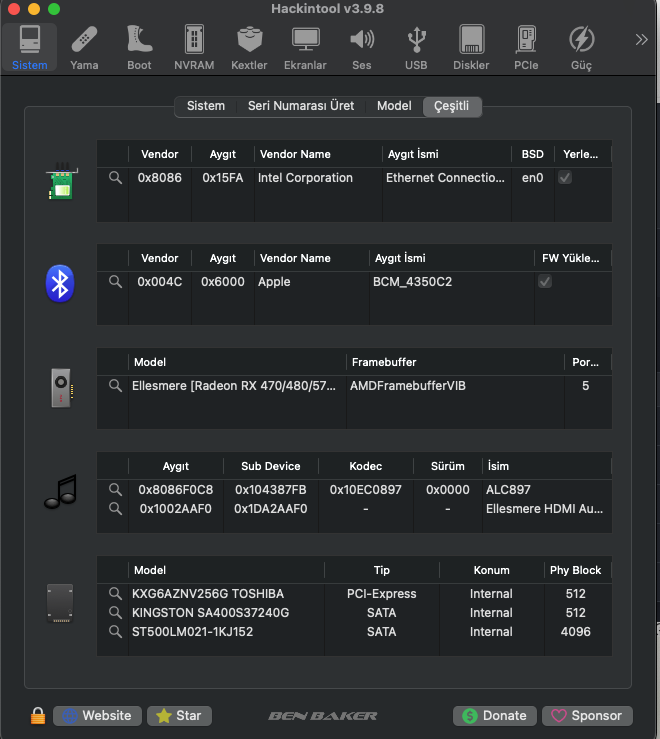660x739 pixels.
Task: Select the Model tab
Action: click(394, 106)
